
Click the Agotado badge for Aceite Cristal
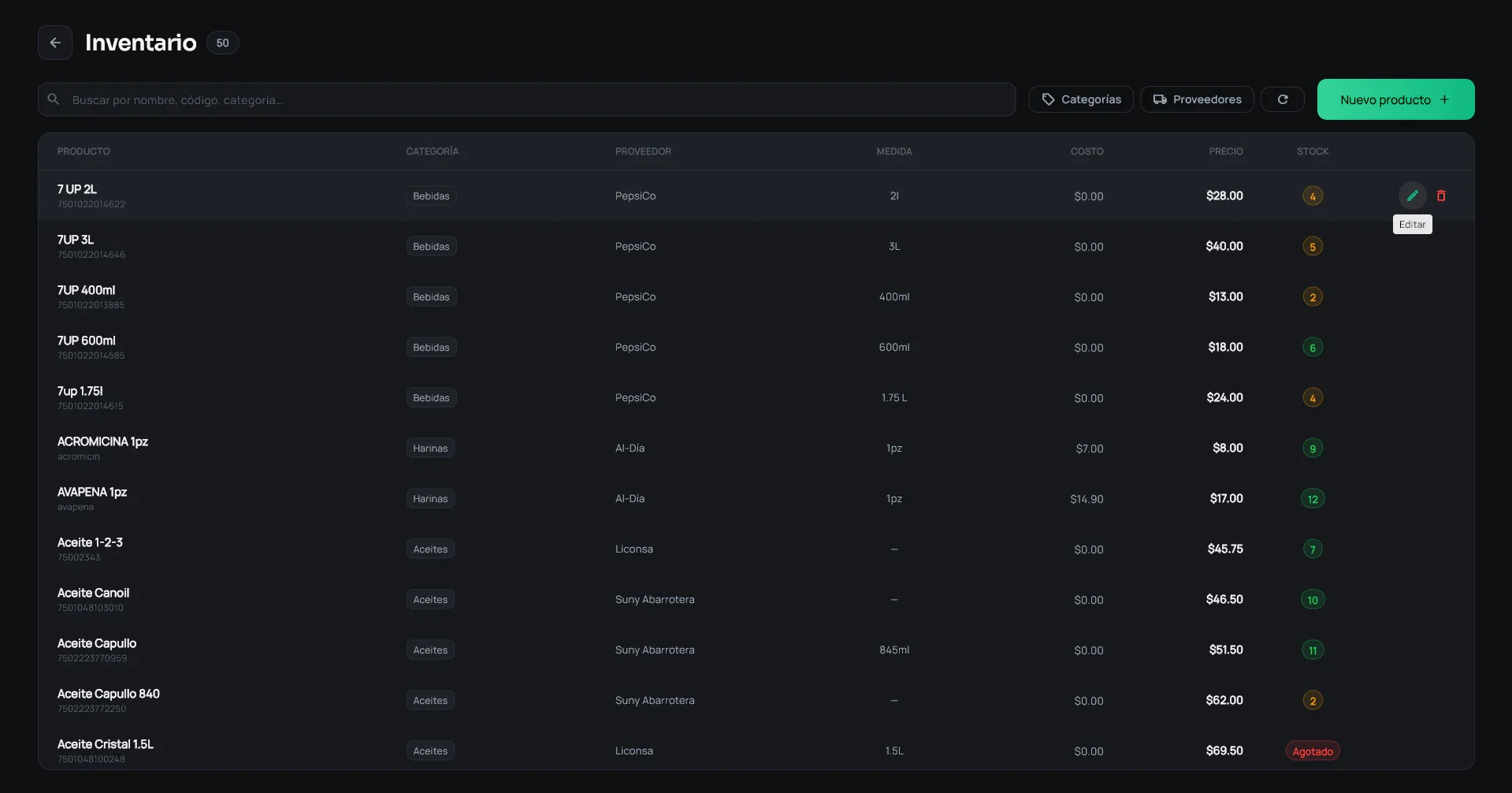pos(1313,751)
